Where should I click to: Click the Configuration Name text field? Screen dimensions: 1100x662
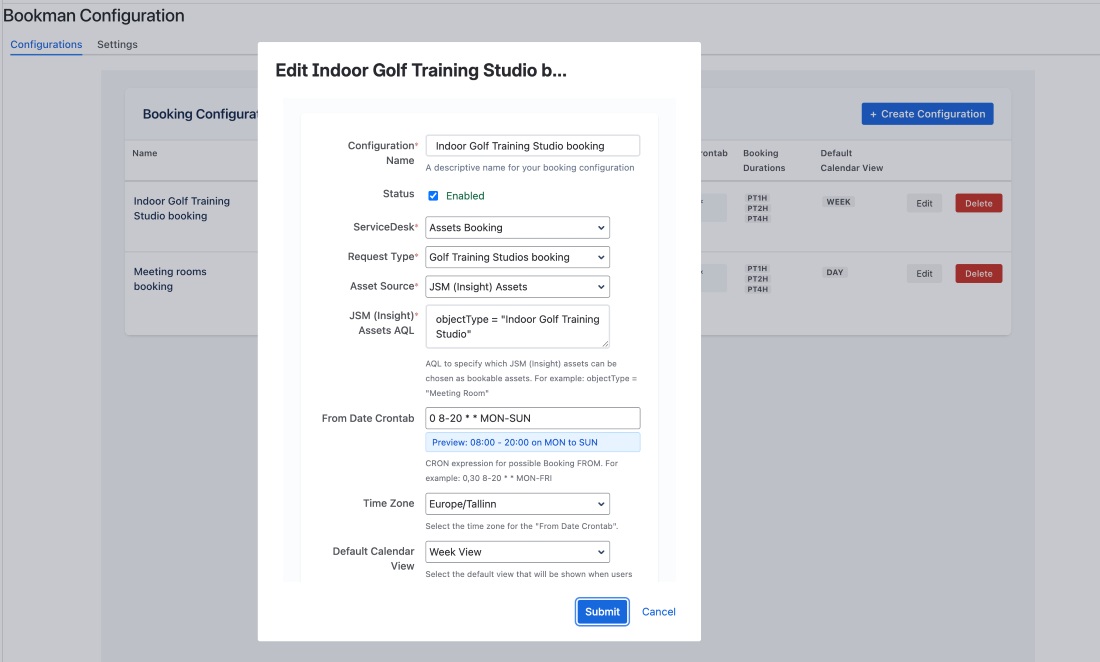point(532,146)
